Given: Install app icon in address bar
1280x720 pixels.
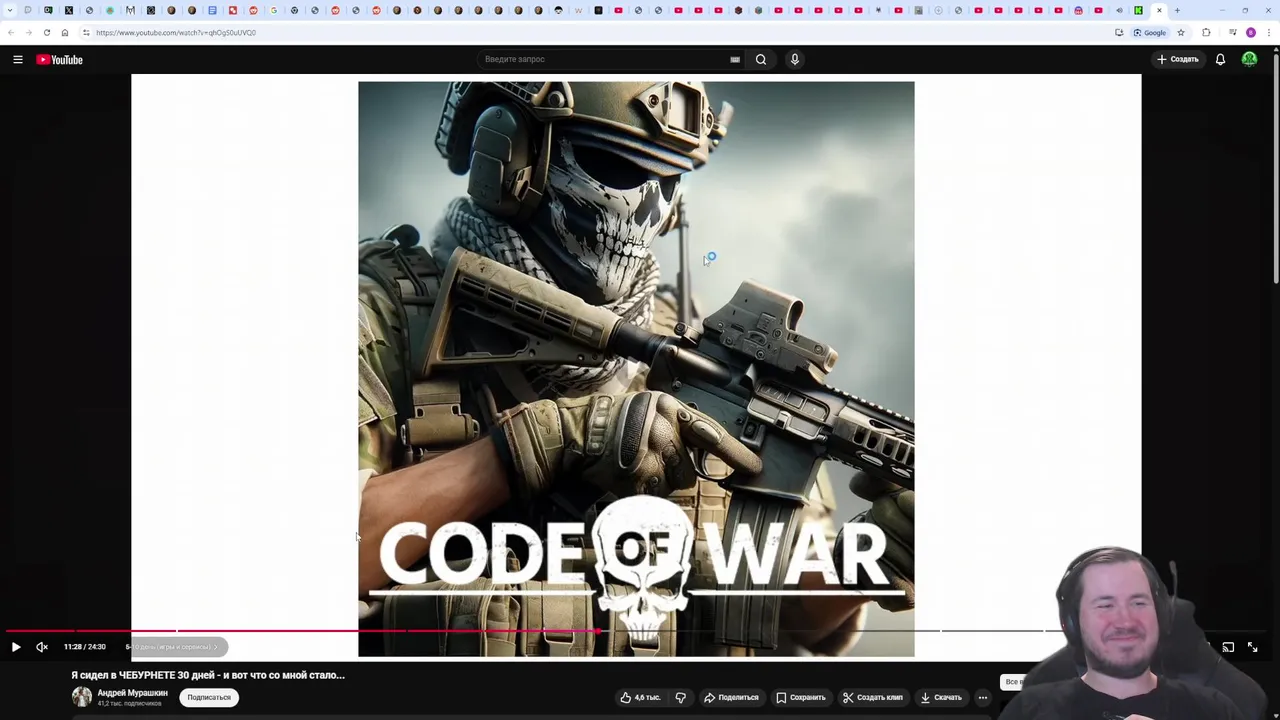Looking at the screenshot, I should pos(1119,32).
